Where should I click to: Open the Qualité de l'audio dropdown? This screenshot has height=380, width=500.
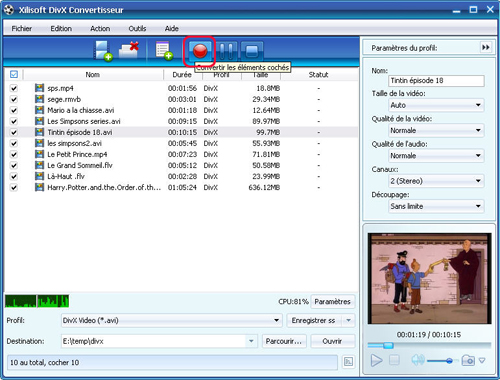(436, 156)
